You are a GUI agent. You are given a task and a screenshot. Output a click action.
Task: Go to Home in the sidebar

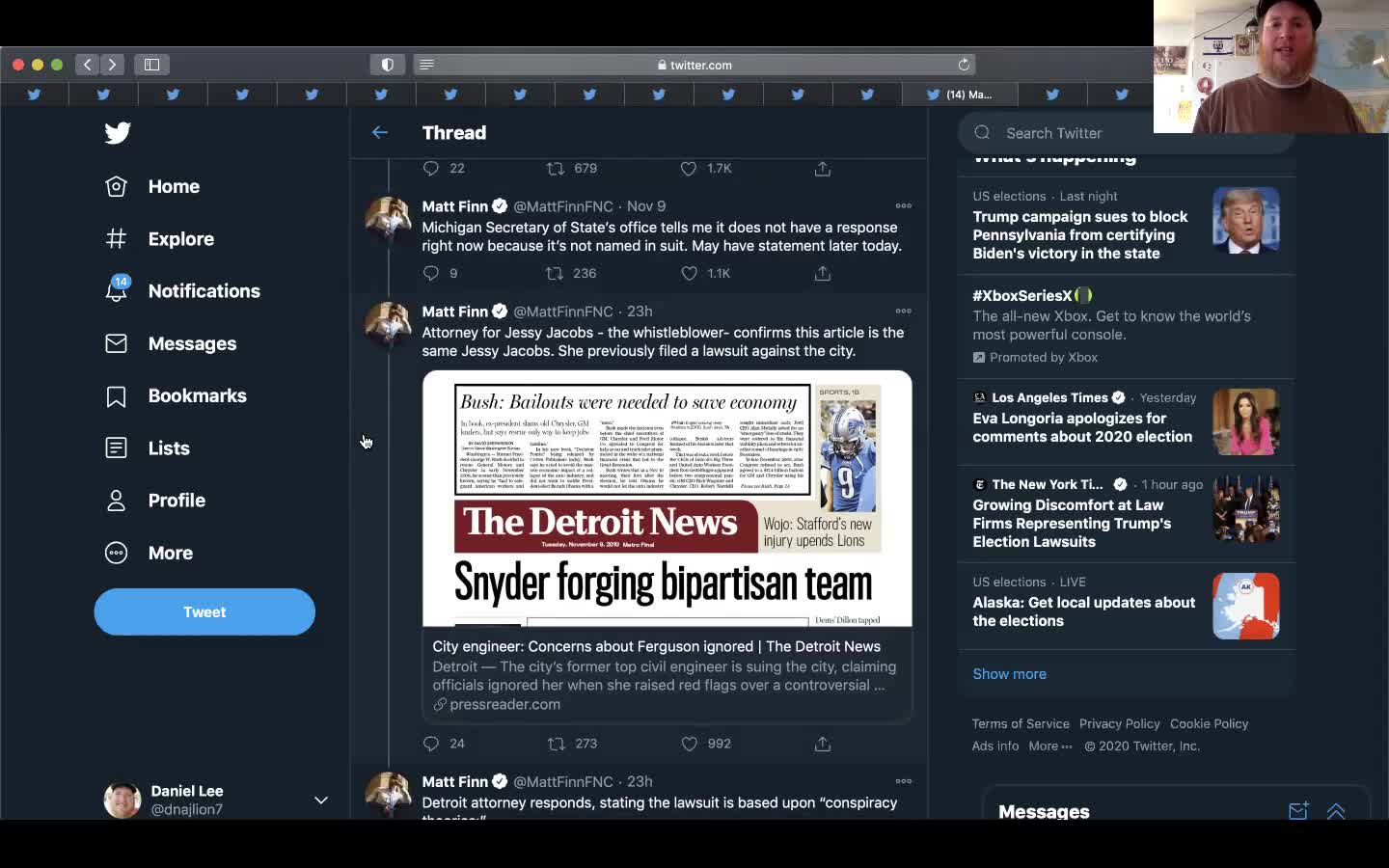pos(152,187)
